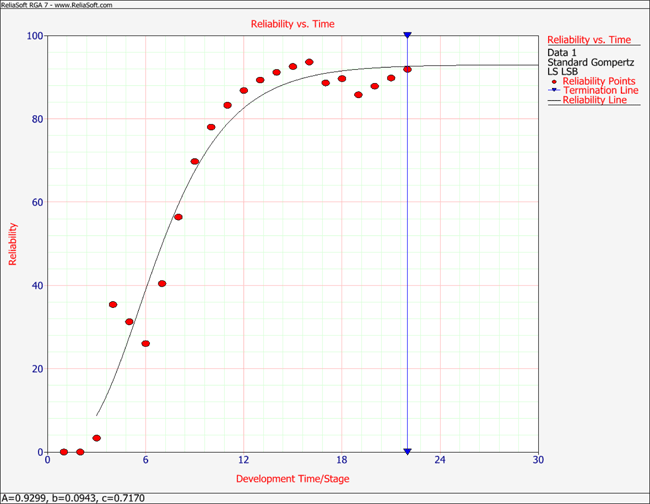Select the data point at stage 6

146,343
